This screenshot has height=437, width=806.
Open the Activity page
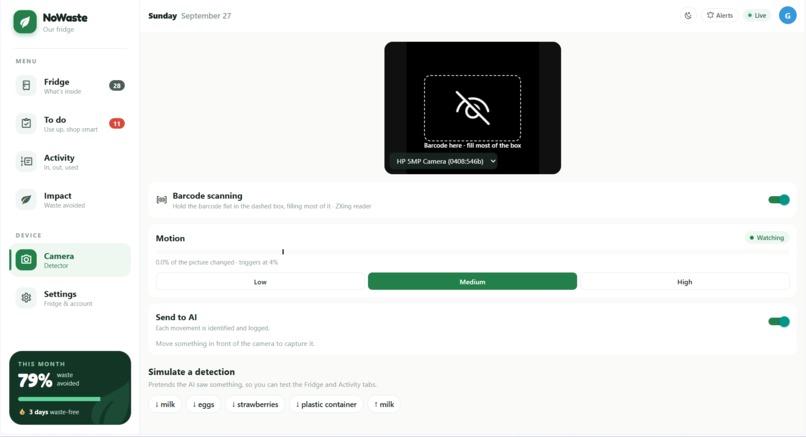pyautogui.click(x=70, y=161)
